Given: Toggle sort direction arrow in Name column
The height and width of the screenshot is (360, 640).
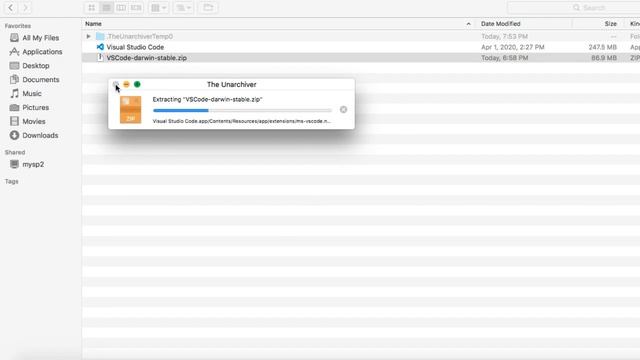Looking at the screenshot, I should (468, 24).
